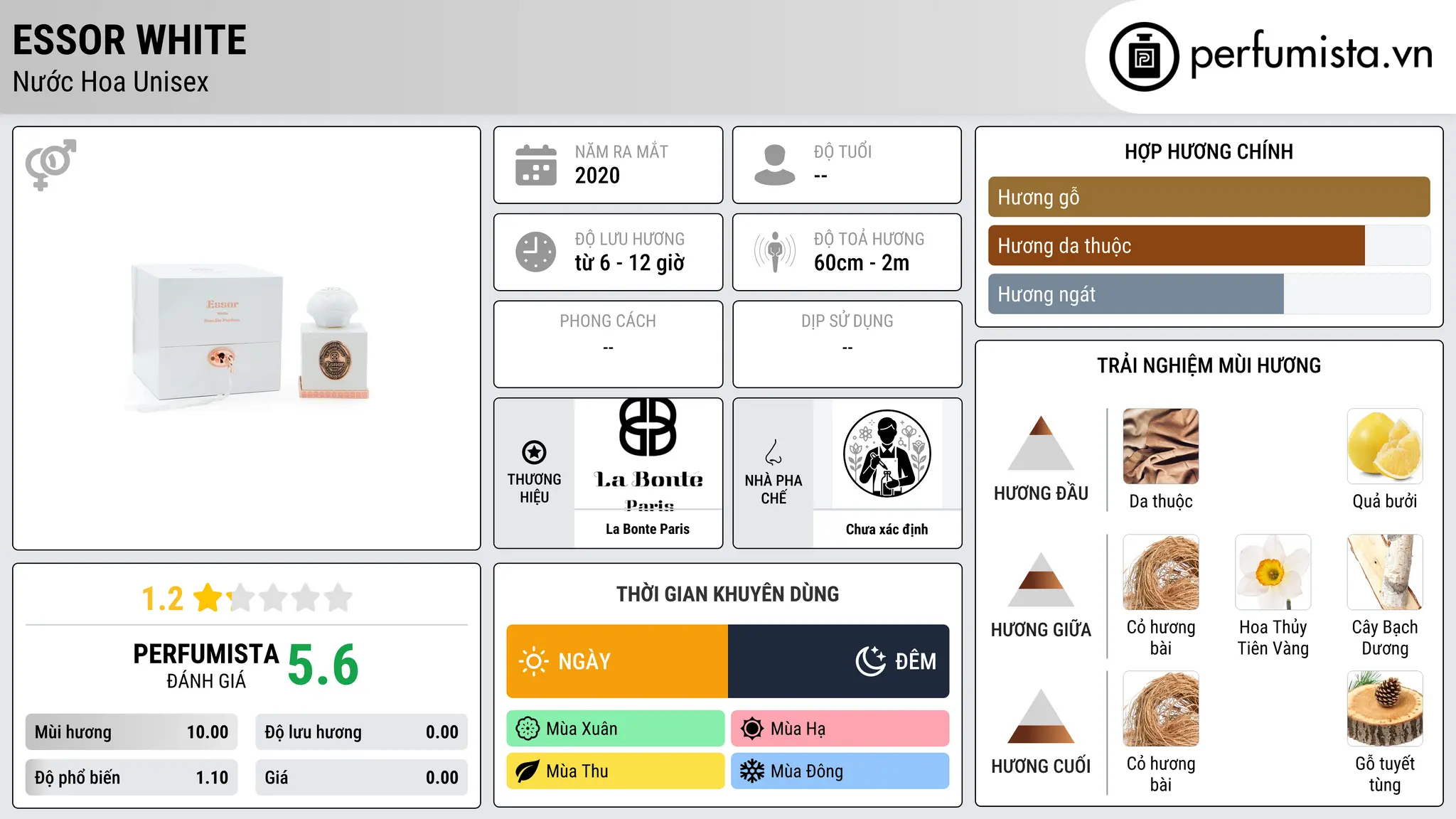The width and height of the screenshot is (1456, 819).
Task: Click the calendar icon beside Năm ra mắt
Action: tap(536, 165)
